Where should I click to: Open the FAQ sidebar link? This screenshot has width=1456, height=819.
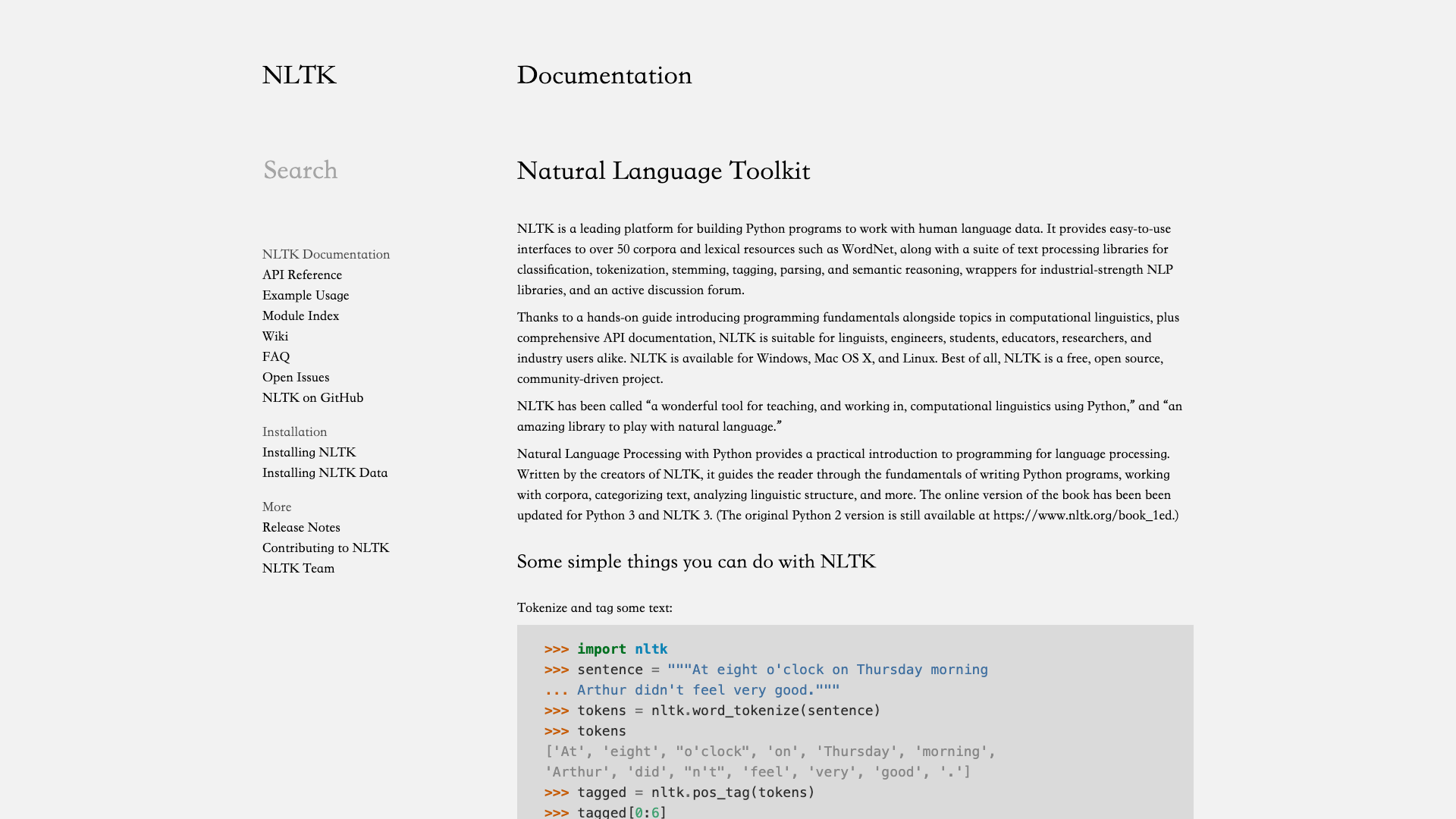276,356
